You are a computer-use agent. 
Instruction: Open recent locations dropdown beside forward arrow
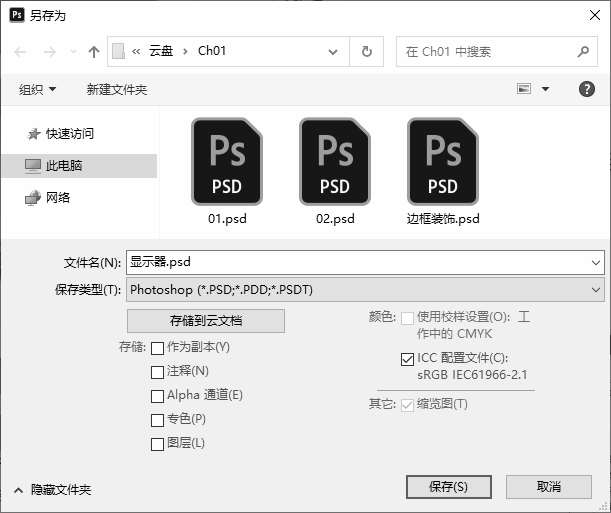(72, 52)
